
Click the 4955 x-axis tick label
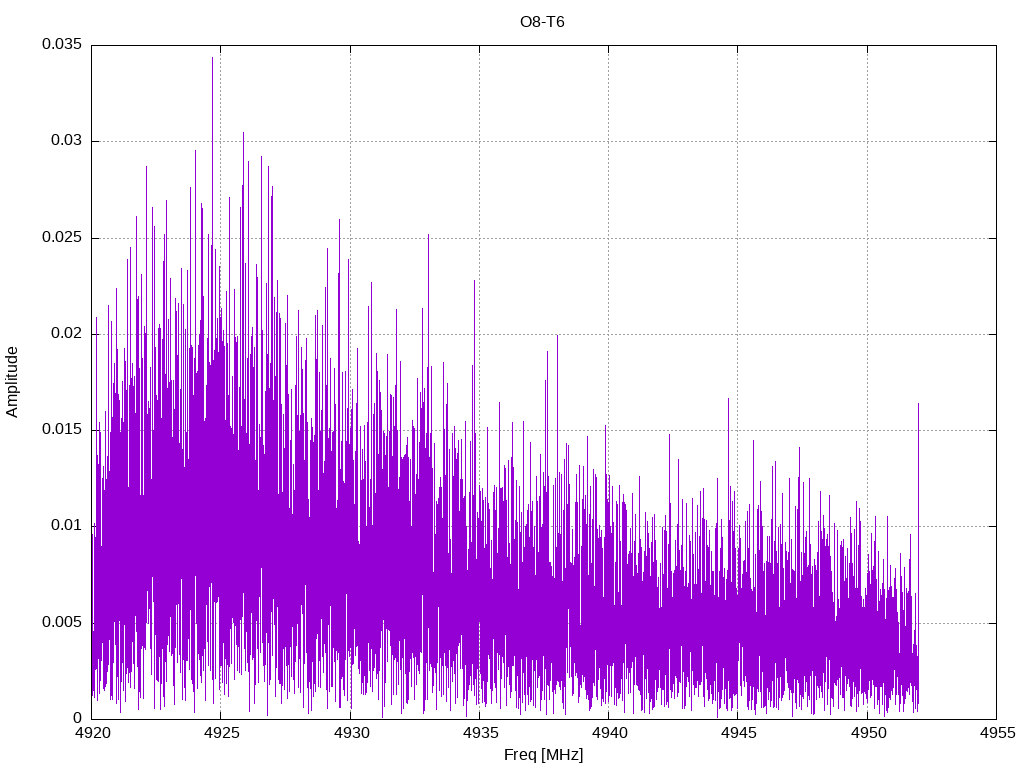pyautogui.click(x=996, y=733)
